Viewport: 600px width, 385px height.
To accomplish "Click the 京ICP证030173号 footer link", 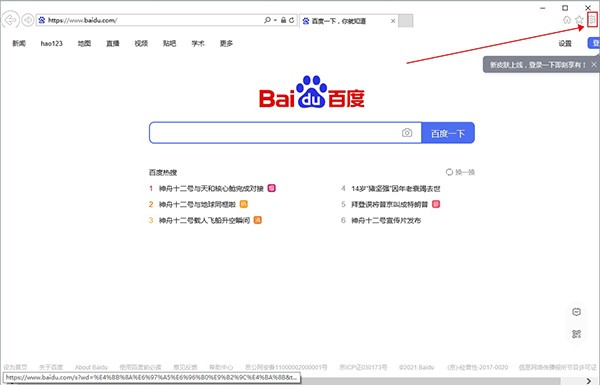I will click(x=363, y=367).
